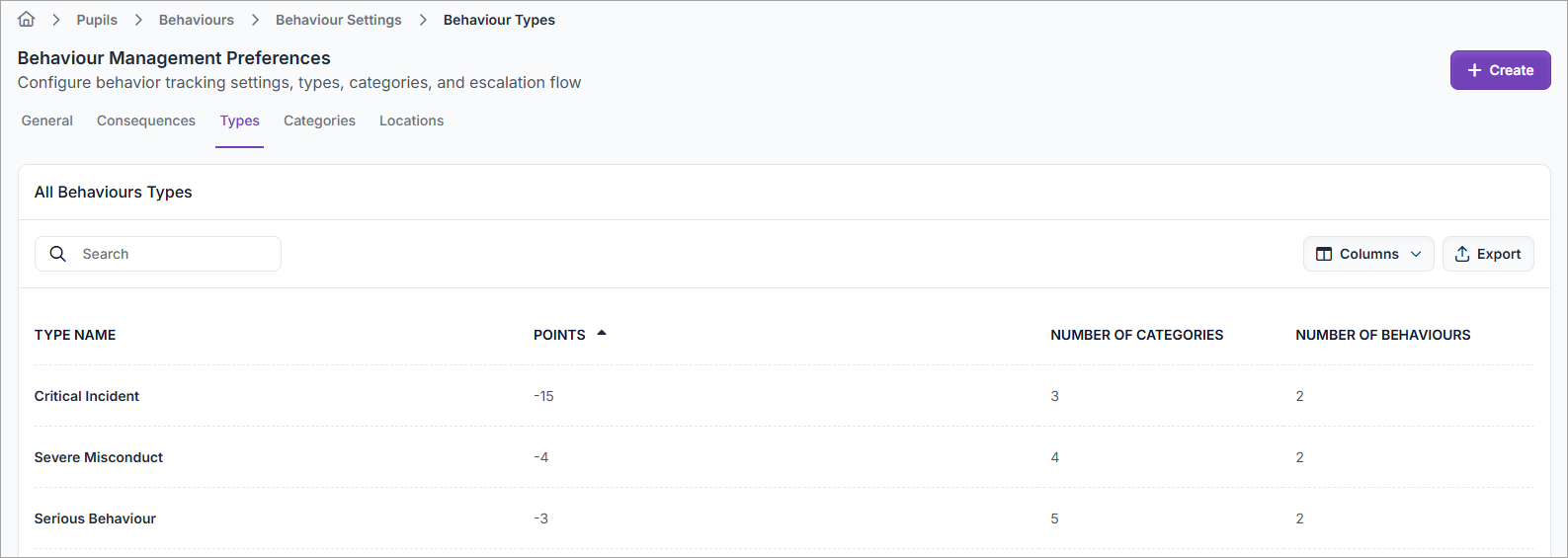Click the plus icon on Create button
Screen dimensions: 1568x558
[x=1474, y=70]
